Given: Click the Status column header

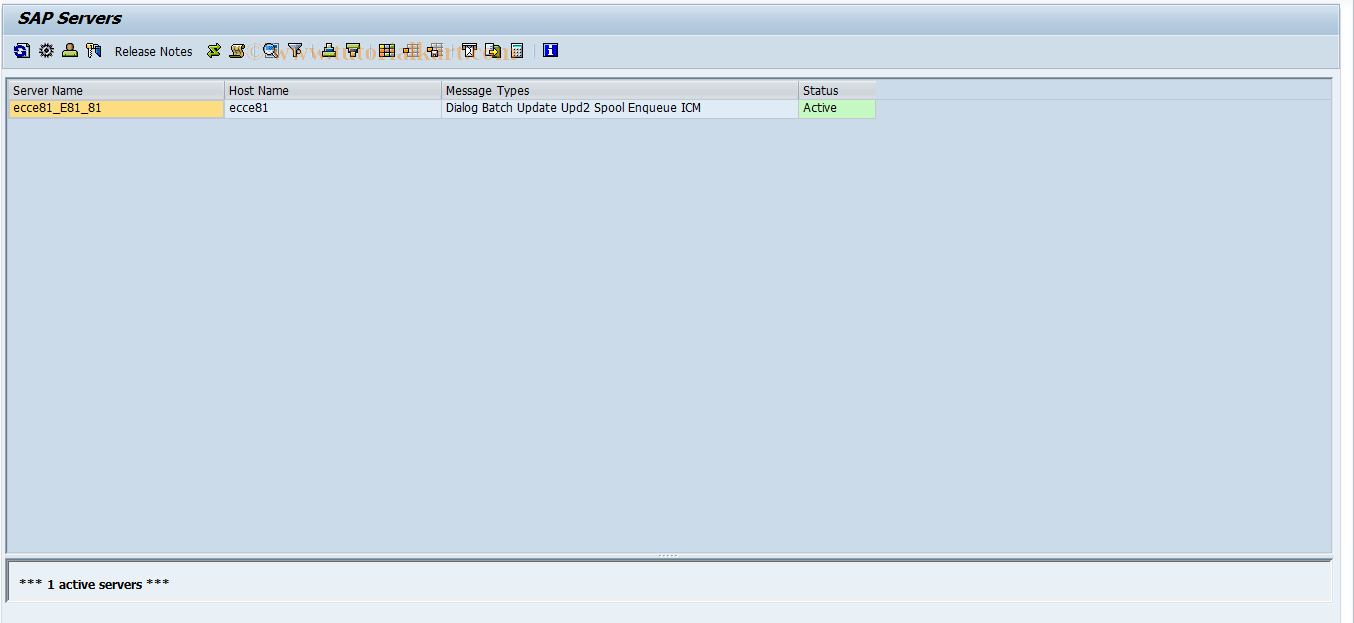Looking at the screenshot, I should pos(837,90).
